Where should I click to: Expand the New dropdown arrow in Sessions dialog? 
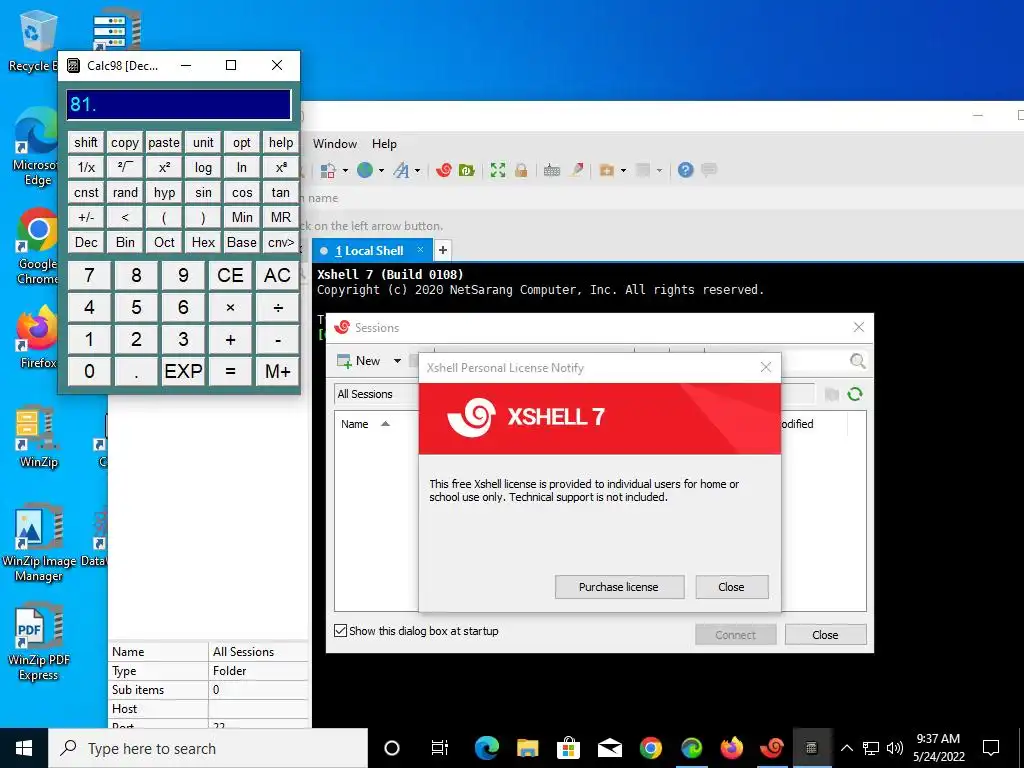[x=397, y=361]
